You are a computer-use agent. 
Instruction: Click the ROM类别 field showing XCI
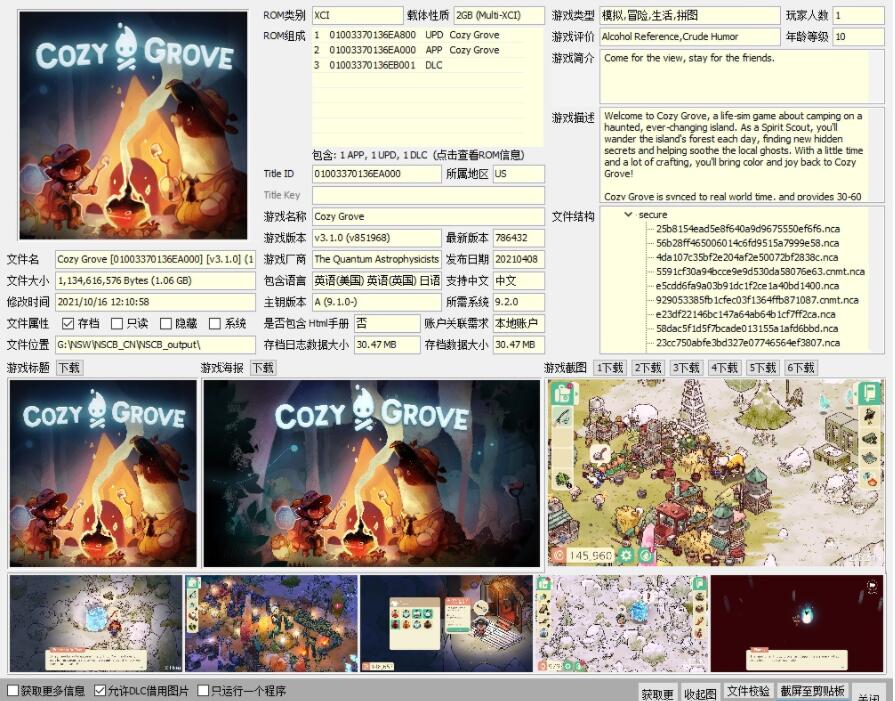(357, 15)
